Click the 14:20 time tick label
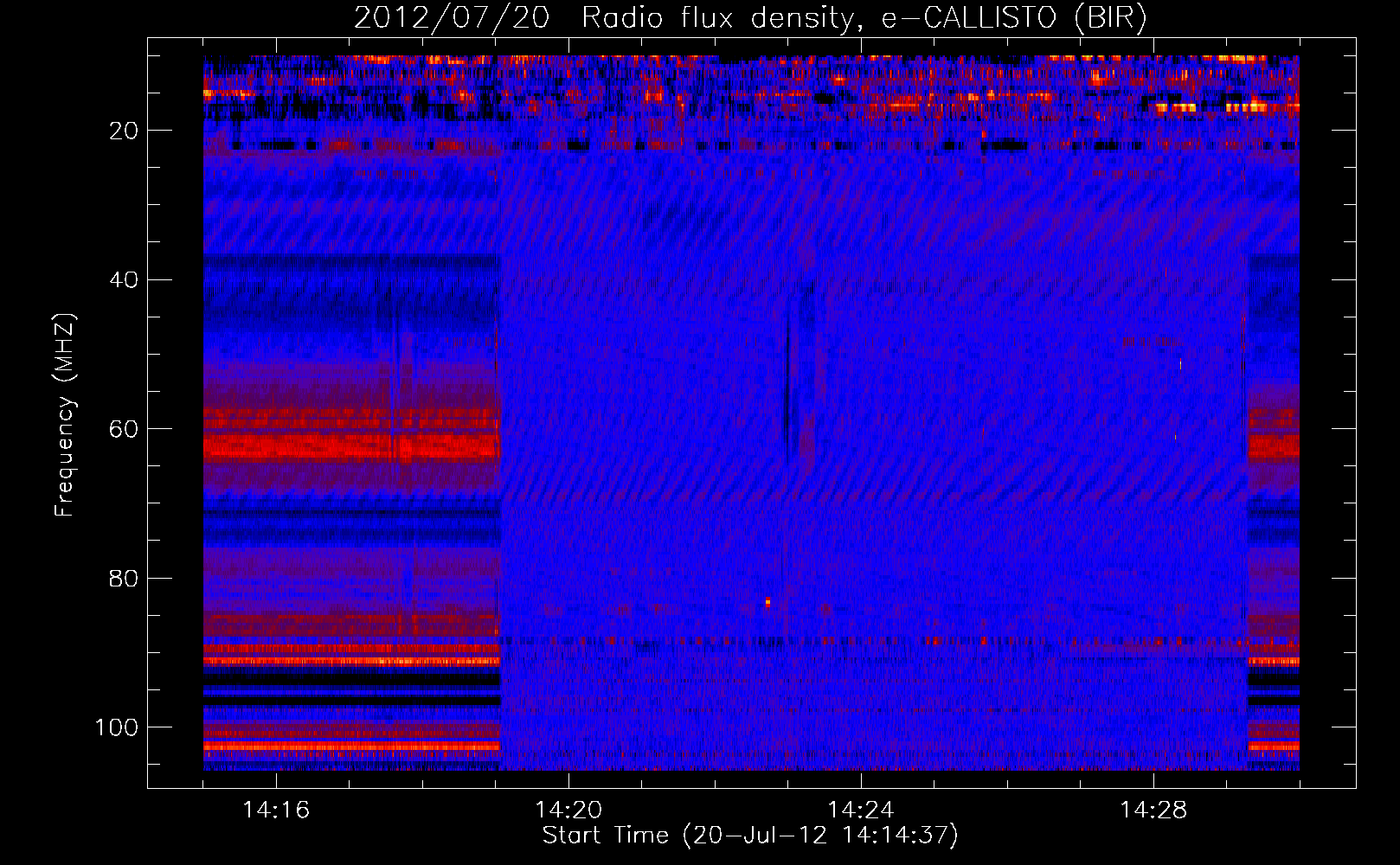Image resolution: width=1400 pixels, height=865 pixels. pyautogui.click(x=568, y=810)
